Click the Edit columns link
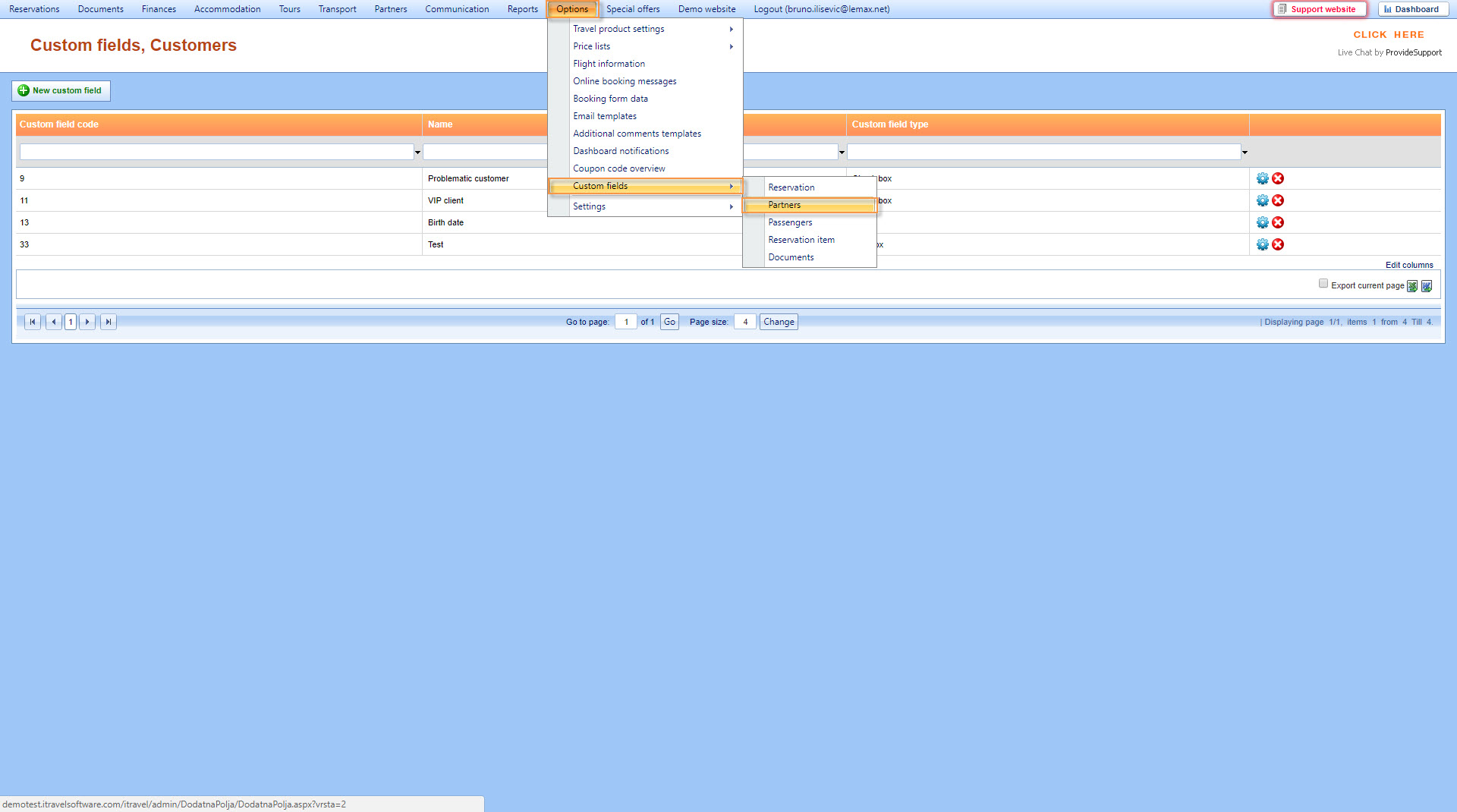Image resolution: width=1457 pixels, height=812 pixels. point(1409,265)
